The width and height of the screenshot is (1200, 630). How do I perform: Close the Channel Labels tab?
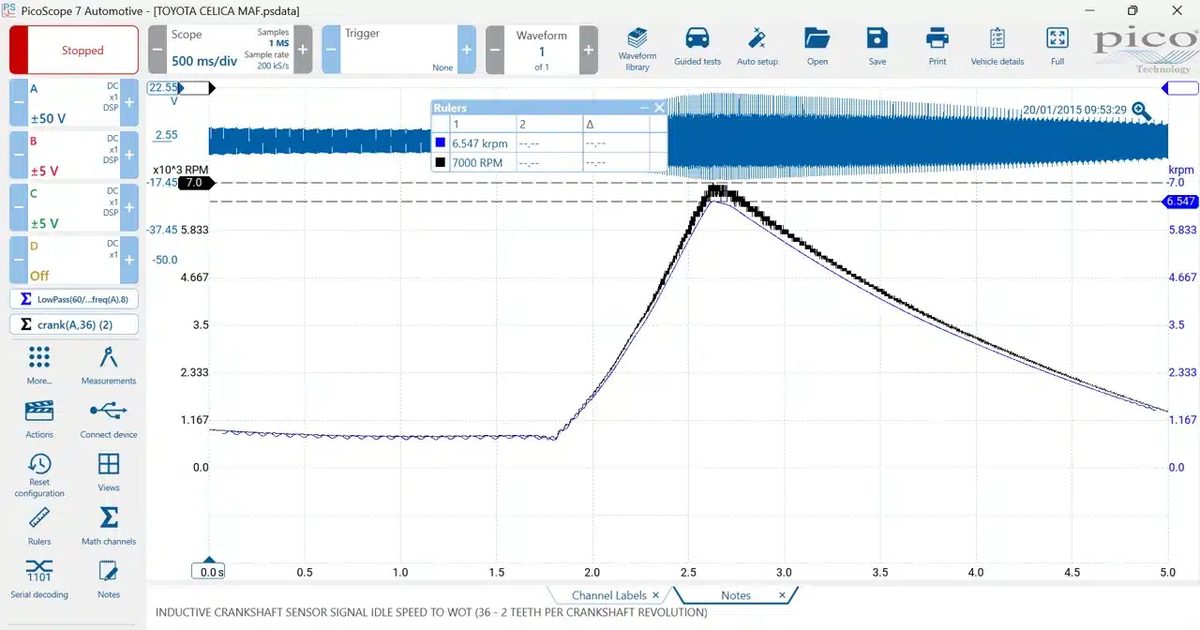pyautogui.click(x=656, y=595)
